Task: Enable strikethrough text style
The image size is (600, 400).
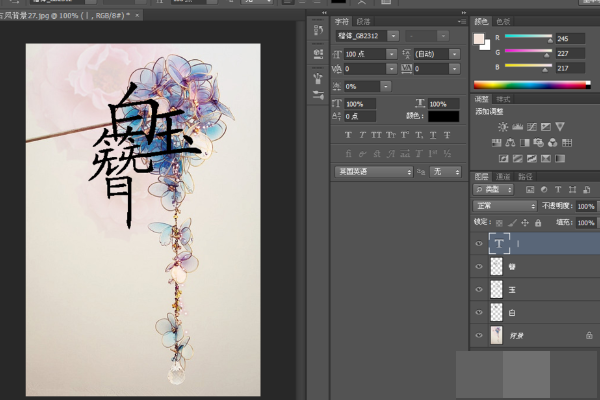Action: click(447, 135)
